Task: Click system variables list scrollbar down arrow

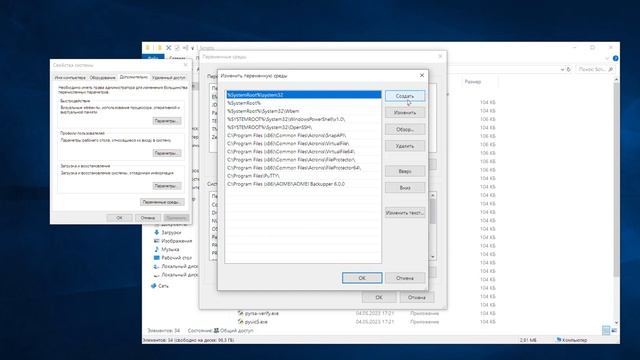Action: click(433, 257)
